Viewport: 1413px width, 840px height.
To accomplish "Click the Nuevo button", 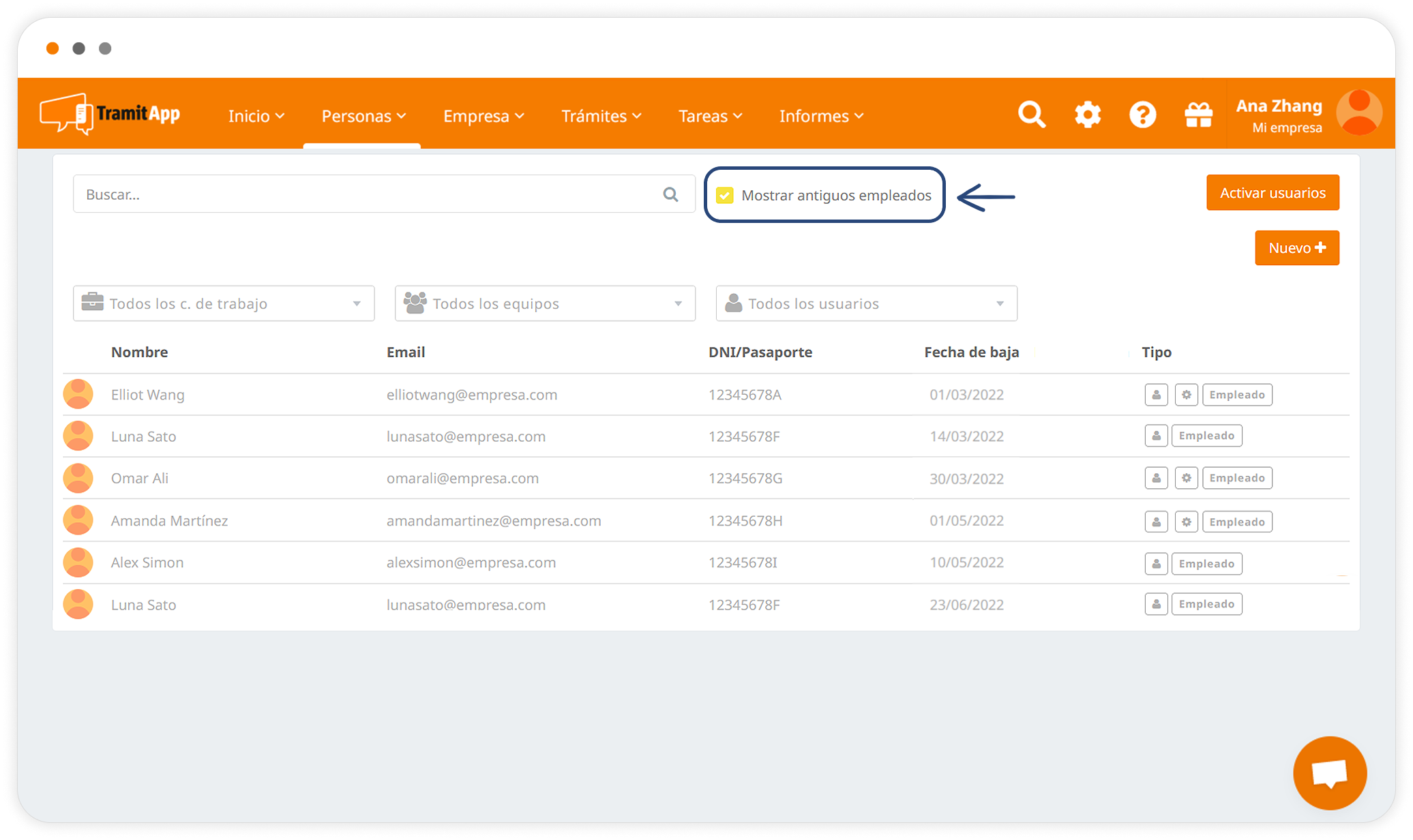I will pyautogui.click(x=1296, y=248).
